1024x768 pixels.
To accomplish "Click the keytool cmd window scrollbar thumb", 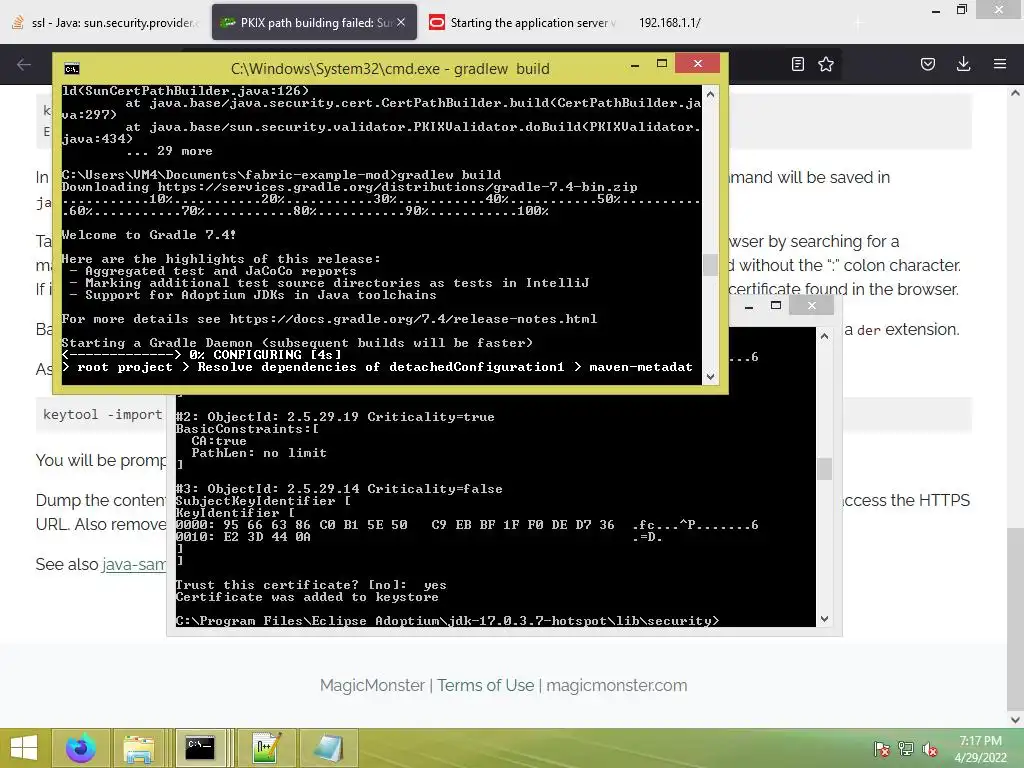I will [x=824, y=469].
